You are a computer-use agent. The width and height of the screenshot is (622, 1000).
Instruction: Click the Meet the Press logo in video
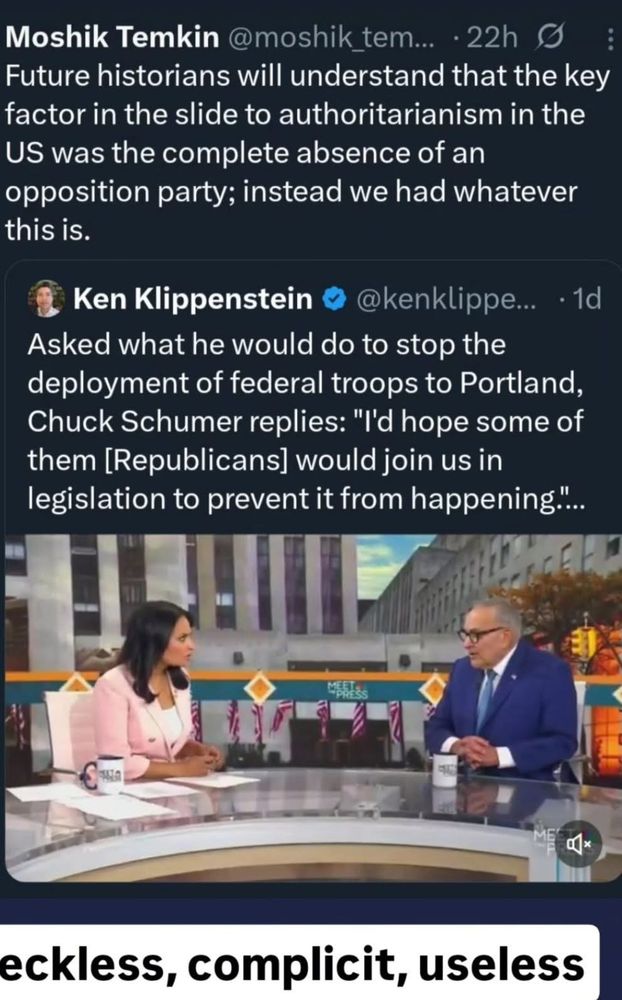pyautogui.click(x=348, y=690)
